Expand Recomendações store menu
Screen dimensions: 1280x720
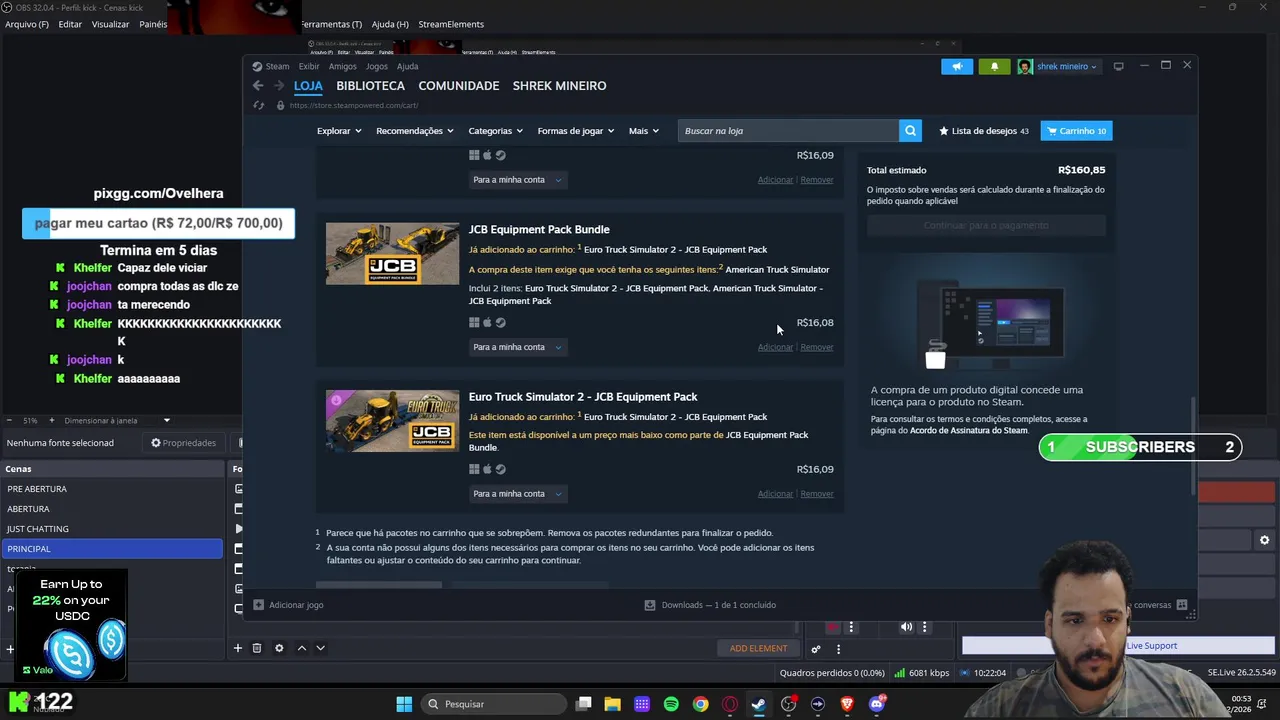tap(414, 131)
